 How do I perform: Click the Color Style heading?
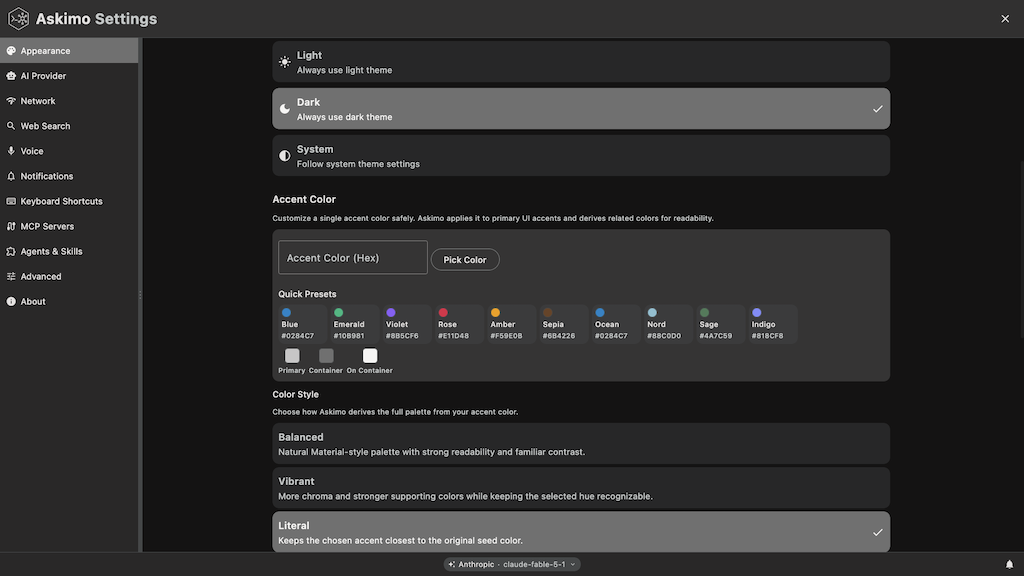(x=295, y=394)
